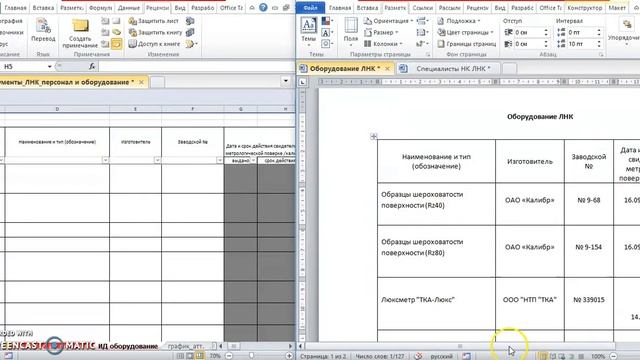Image resolution: width=640 pixels, height=360 pixels.
Task: Click the Excel formula bar input
Action: (x=196, y=66)
